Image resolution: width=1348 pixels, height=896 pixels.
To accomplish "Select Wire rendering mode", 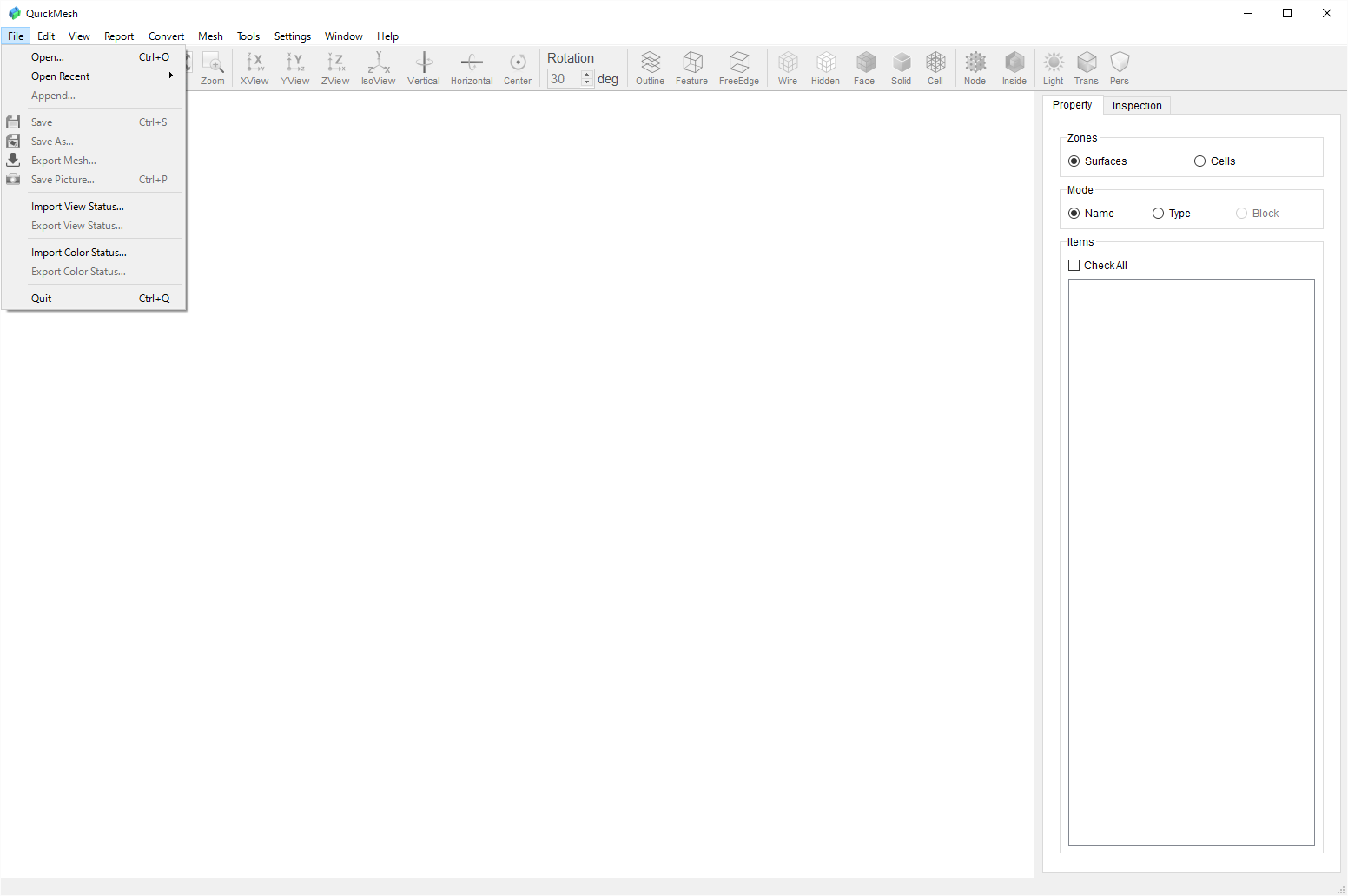I will pyautogui.click(x=788, y=68).
